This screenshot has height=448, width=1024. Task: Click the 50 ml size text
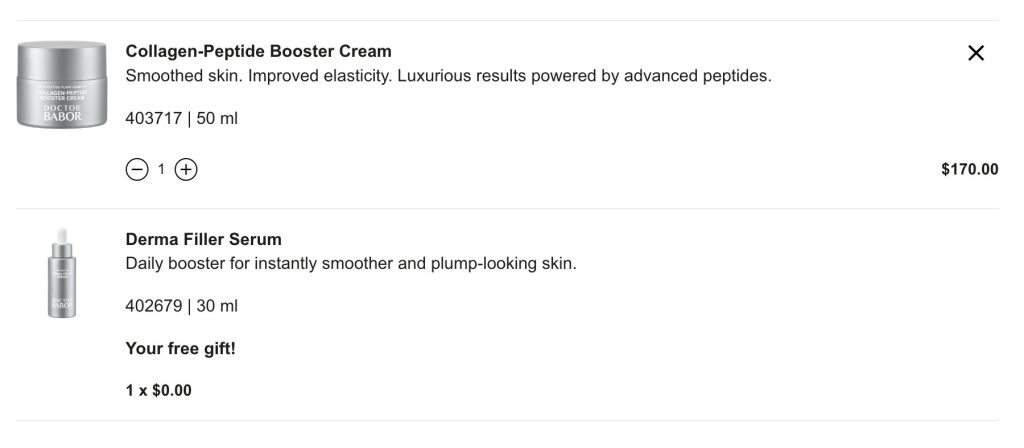tap(217, 118)
